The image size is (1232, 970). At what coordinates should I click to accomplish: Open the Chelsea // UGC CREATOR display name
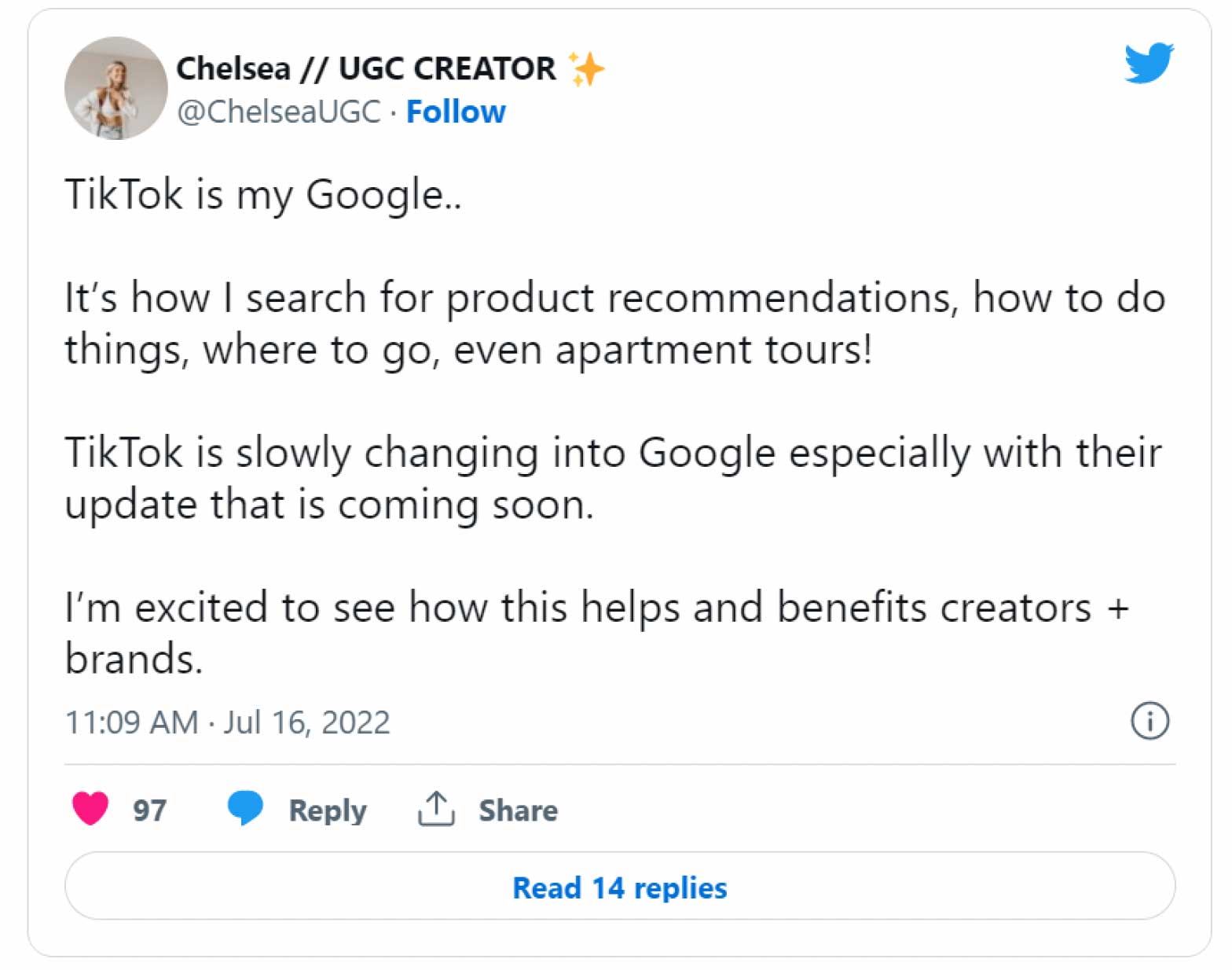click(x=366, y=69)
